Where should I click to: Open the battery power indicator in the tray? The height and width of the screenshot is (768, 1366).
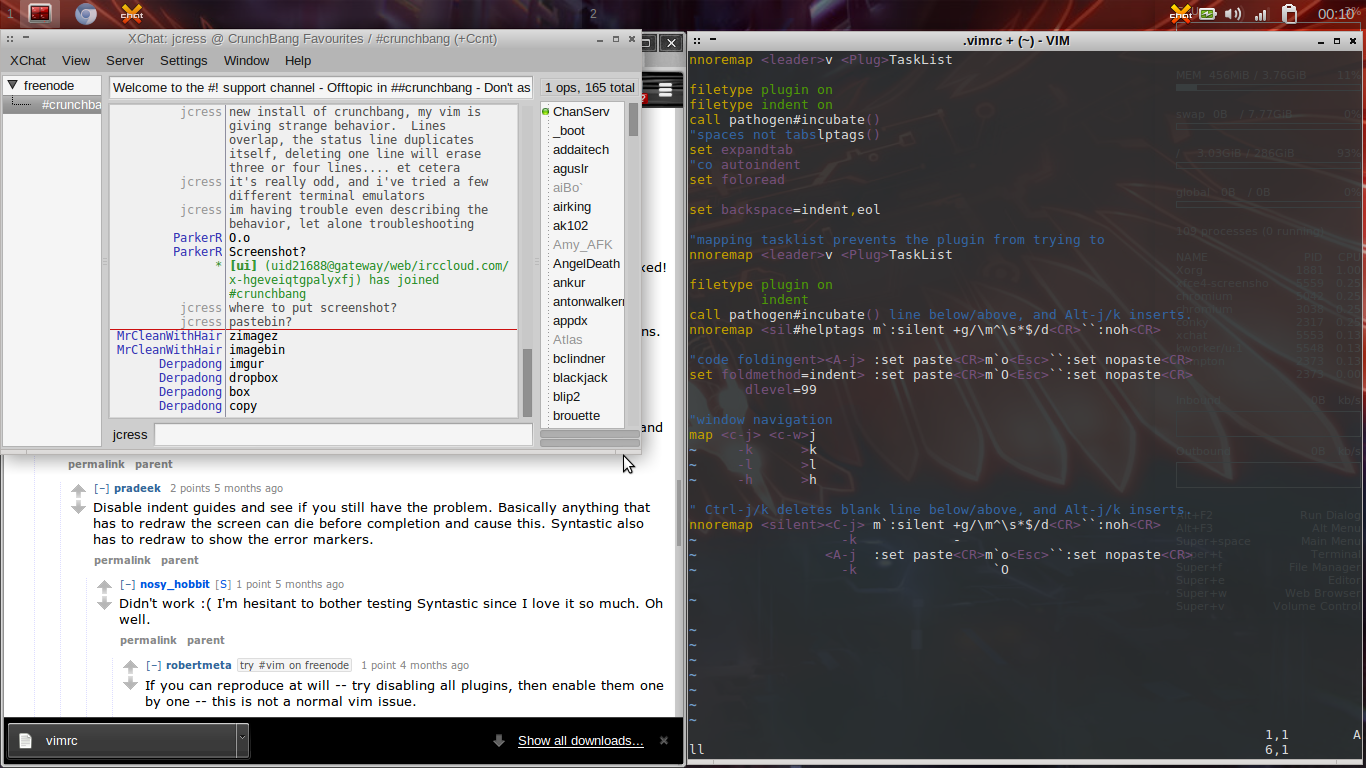[x=1208, y=14]
